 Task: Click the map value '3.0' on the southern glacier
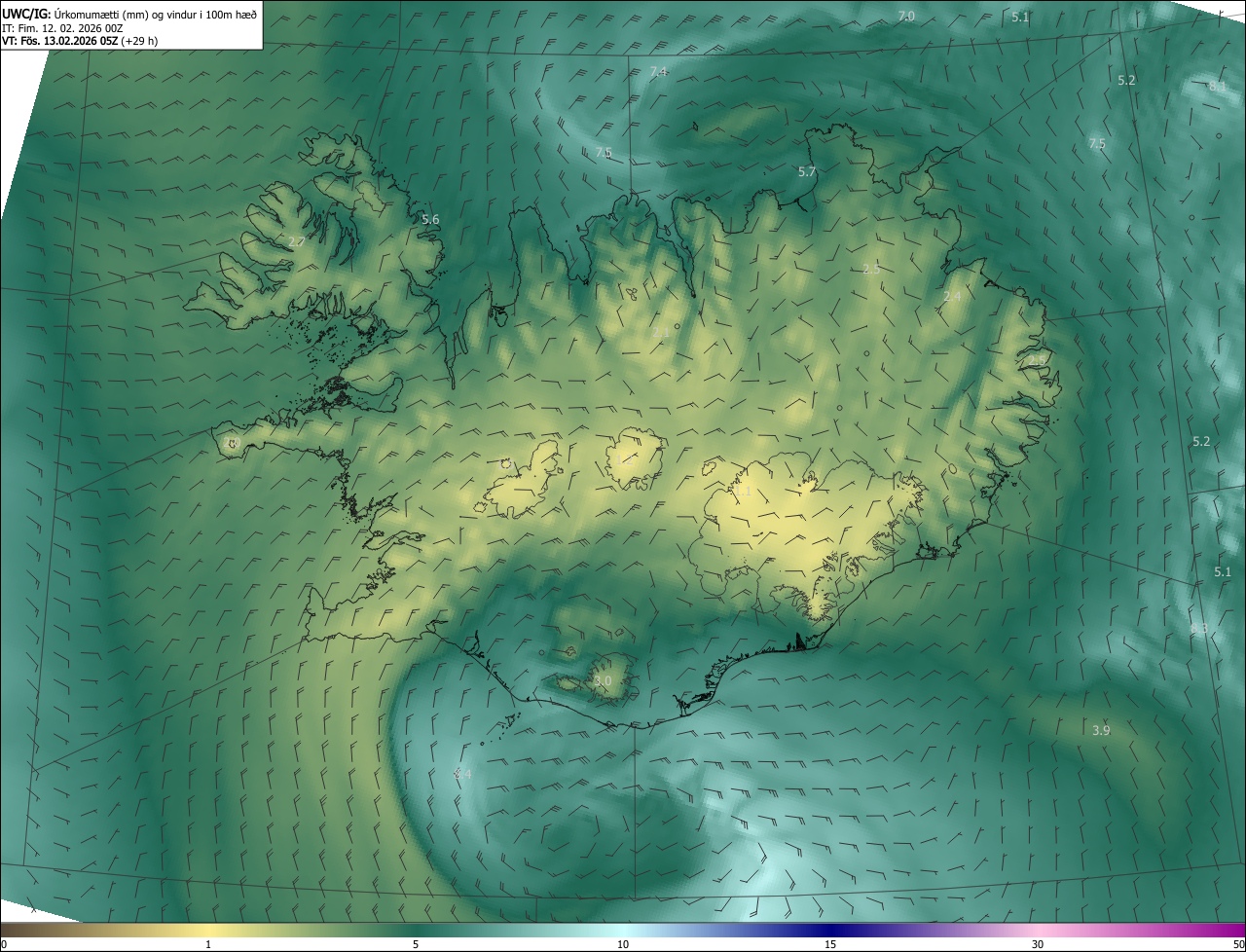602,681
